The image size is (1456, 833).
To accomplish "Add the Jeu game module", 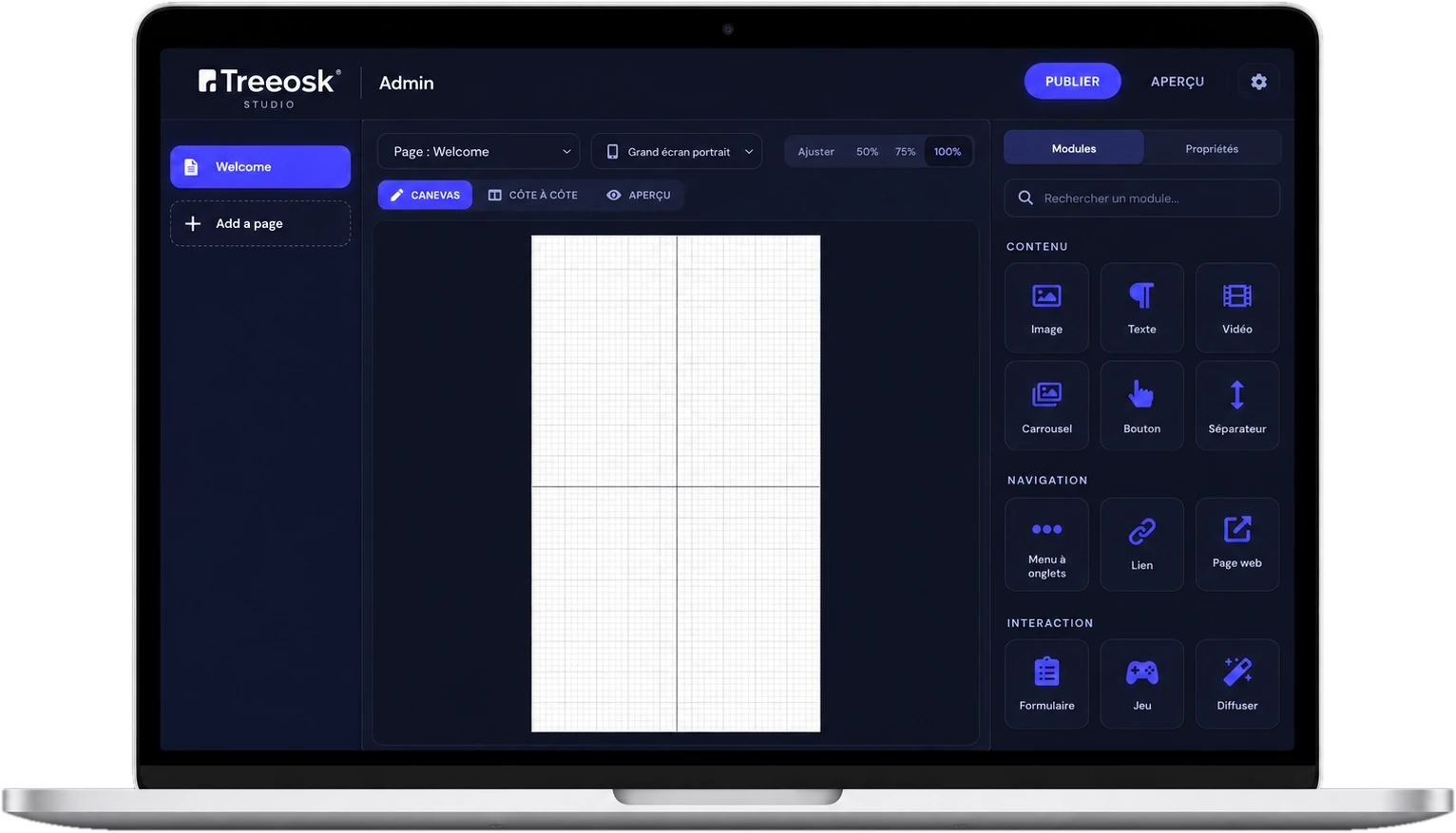I will pos(1141,684).
